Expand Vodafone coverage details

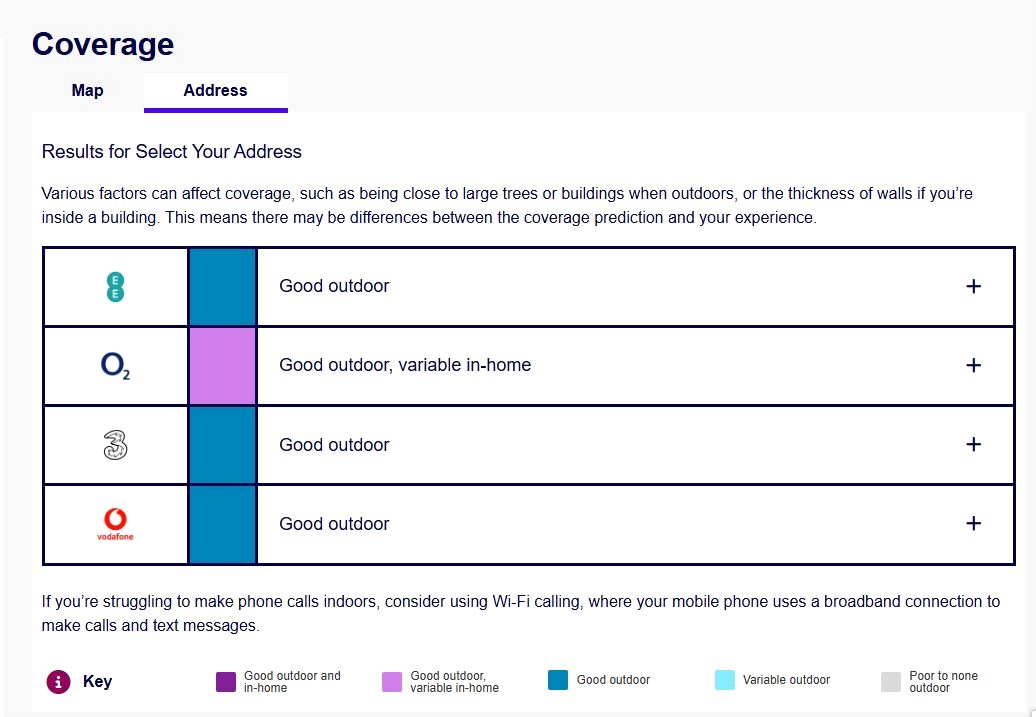pos(973,524)
